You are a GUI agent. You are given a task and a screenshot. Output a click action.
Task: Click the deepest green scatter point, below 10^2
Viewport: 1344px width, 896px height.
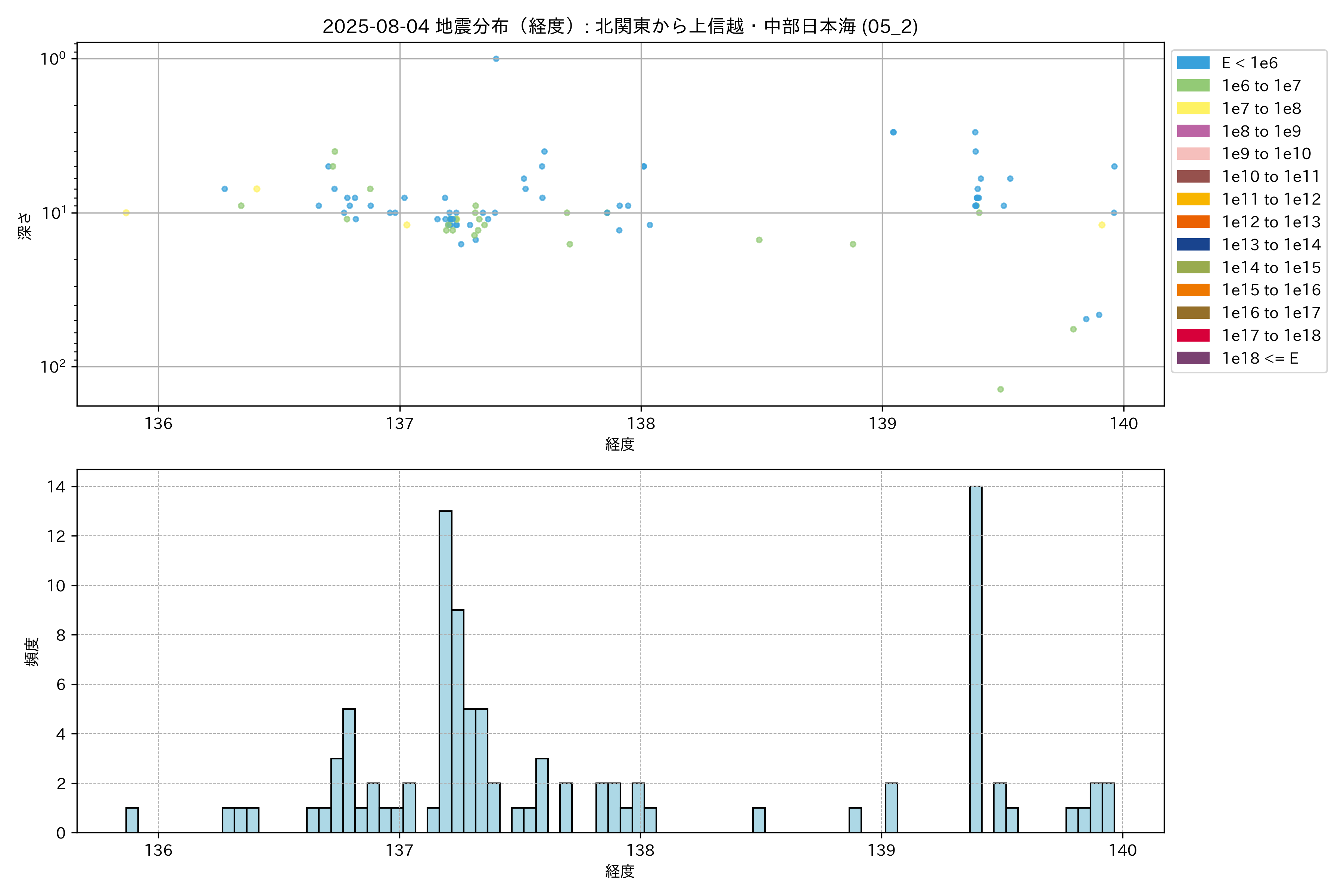coord(1001,389)
